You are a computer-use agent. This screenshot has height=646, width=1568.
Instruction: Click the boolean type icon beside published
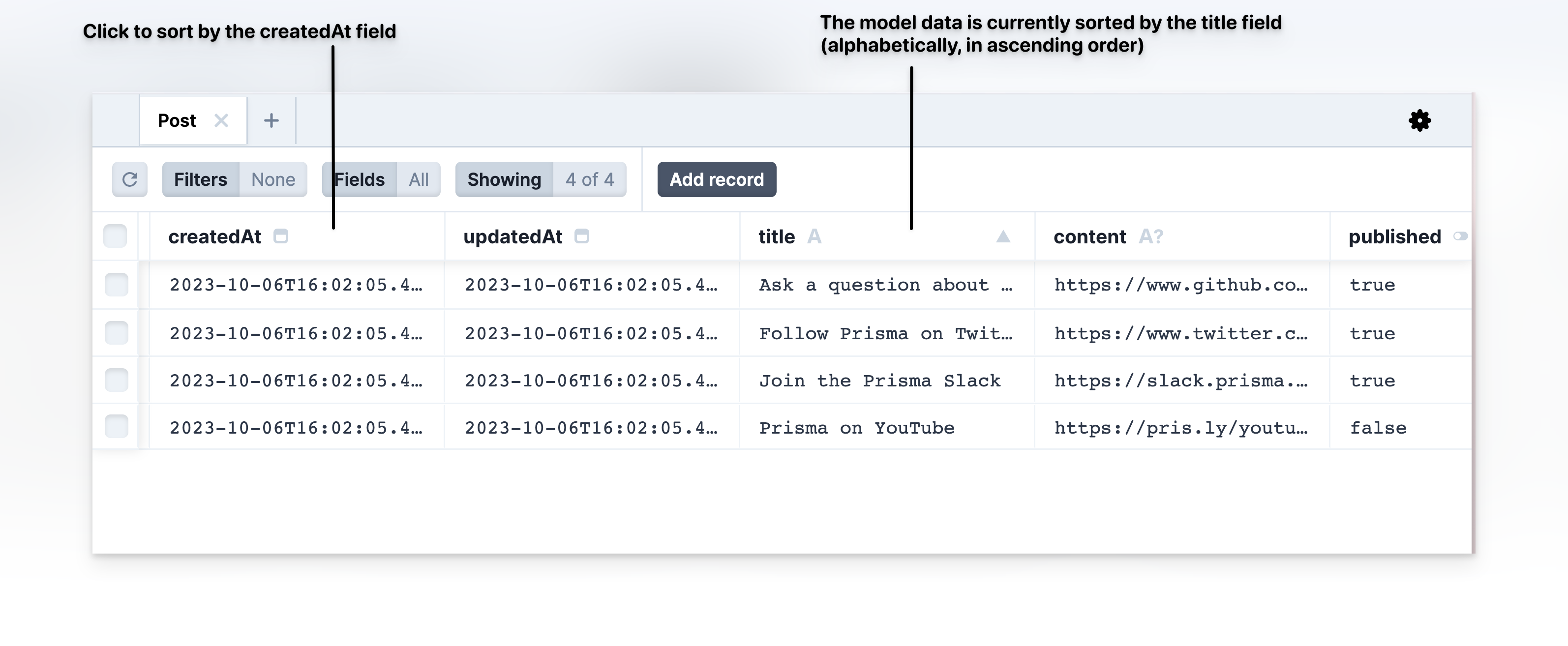[x=1461, y=236]
